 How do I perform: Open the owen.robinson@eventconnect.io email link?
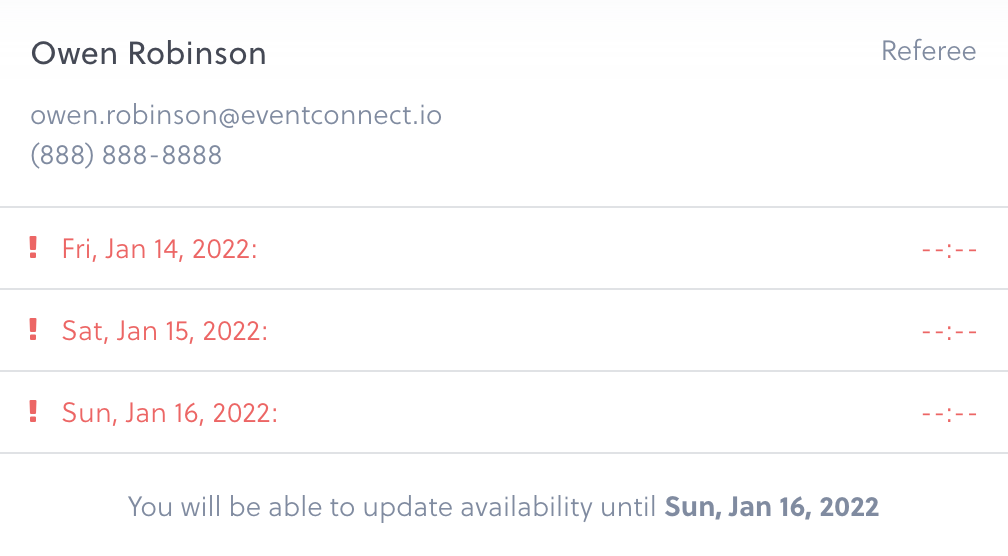click(236, 115)
